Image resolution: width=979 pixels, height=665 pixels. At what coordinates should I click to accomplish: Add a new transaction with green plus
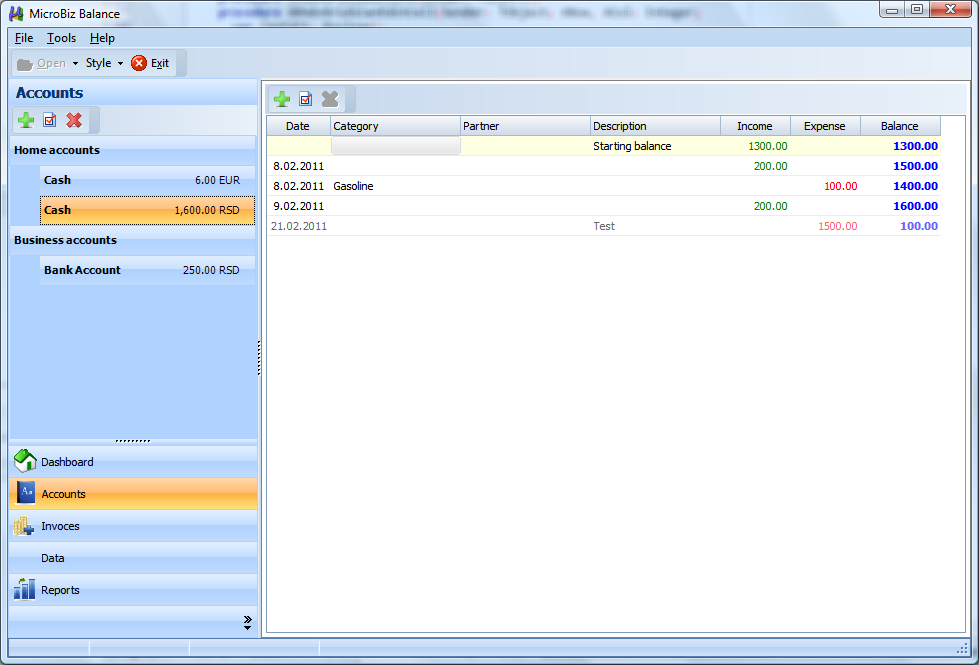[x=282, y=99]
